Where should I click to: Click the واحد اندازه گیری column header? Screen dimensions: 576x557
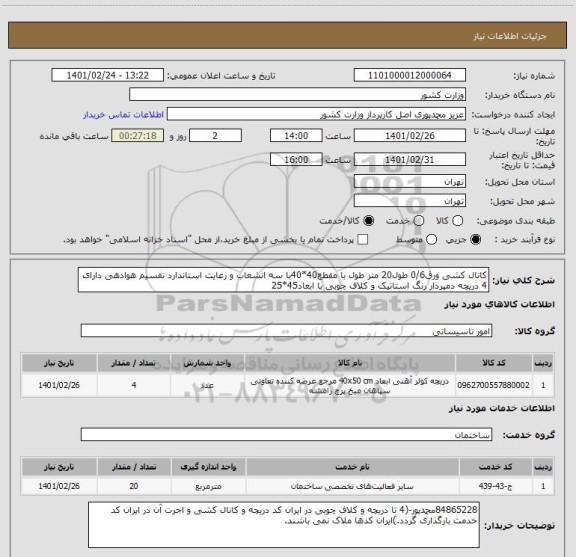coord(208,467)
